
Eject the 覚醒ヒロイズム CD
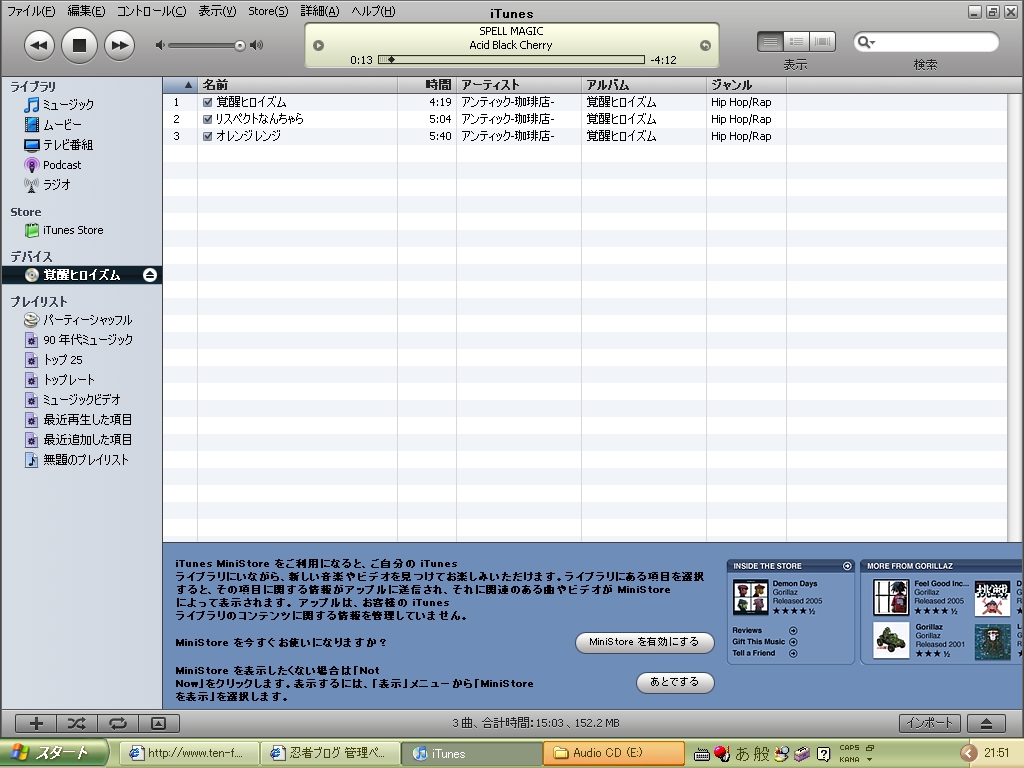click(150, 275)
